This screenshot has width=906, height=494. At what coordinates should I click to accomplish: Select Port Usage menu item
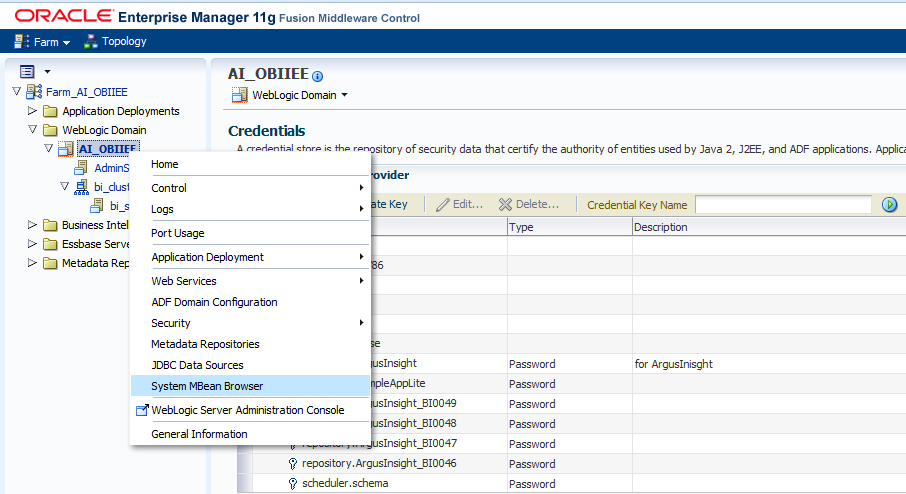point(250,233)
